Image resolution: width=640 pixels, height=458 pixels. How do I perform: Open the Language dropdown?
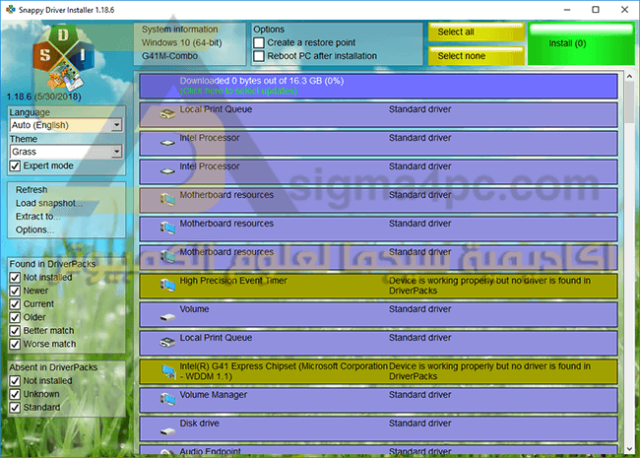point(66,125)
